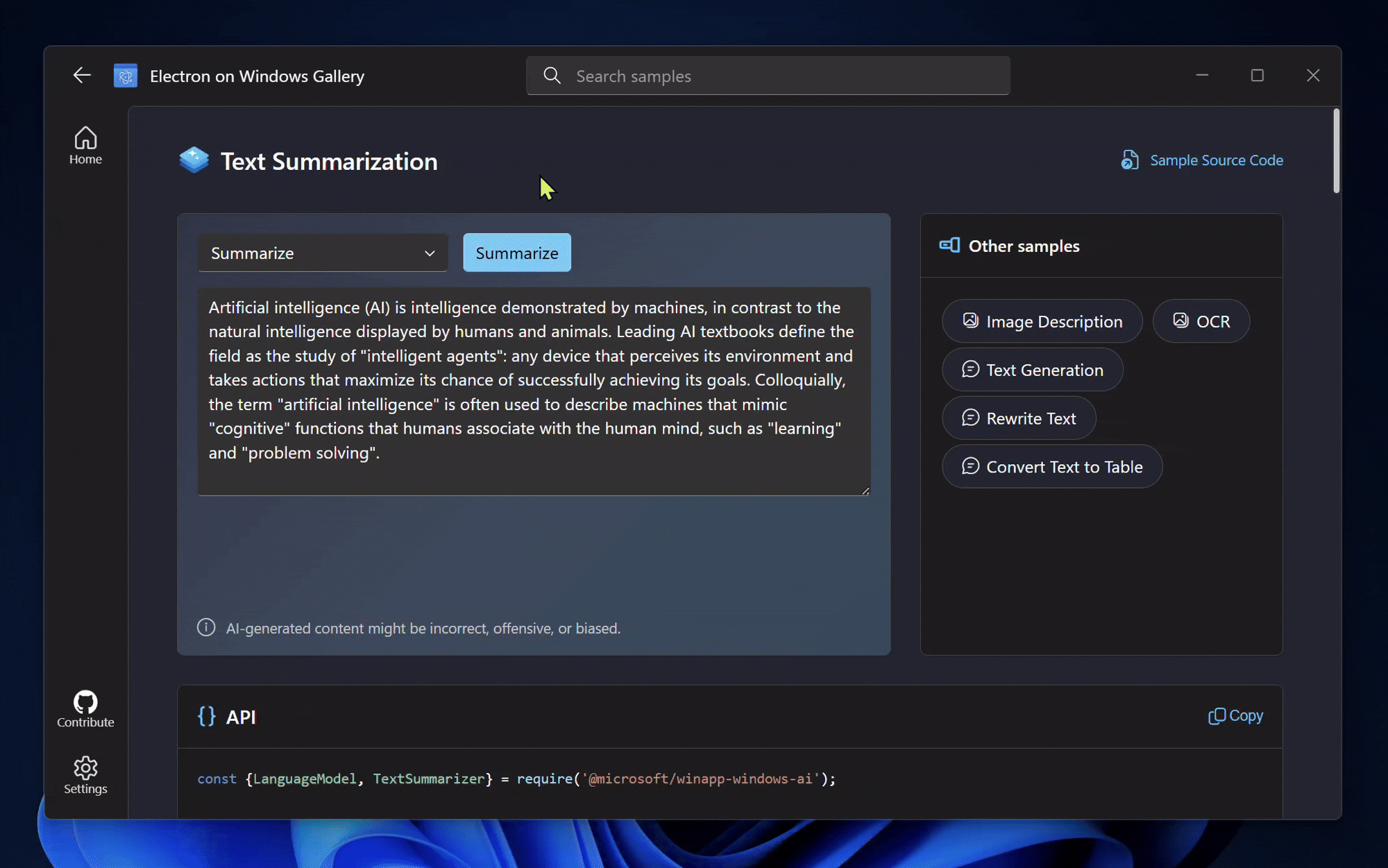Open the OCR sample
This screenshot has width=1388, height=868.
pyautogui.click(x=1201, y=321)
